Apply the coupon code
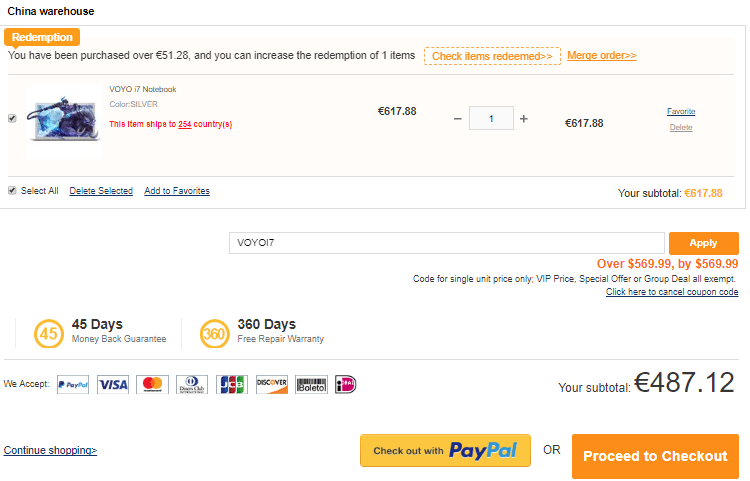The width and height of the screenshot is (750, 481). (x=703, y=243)
